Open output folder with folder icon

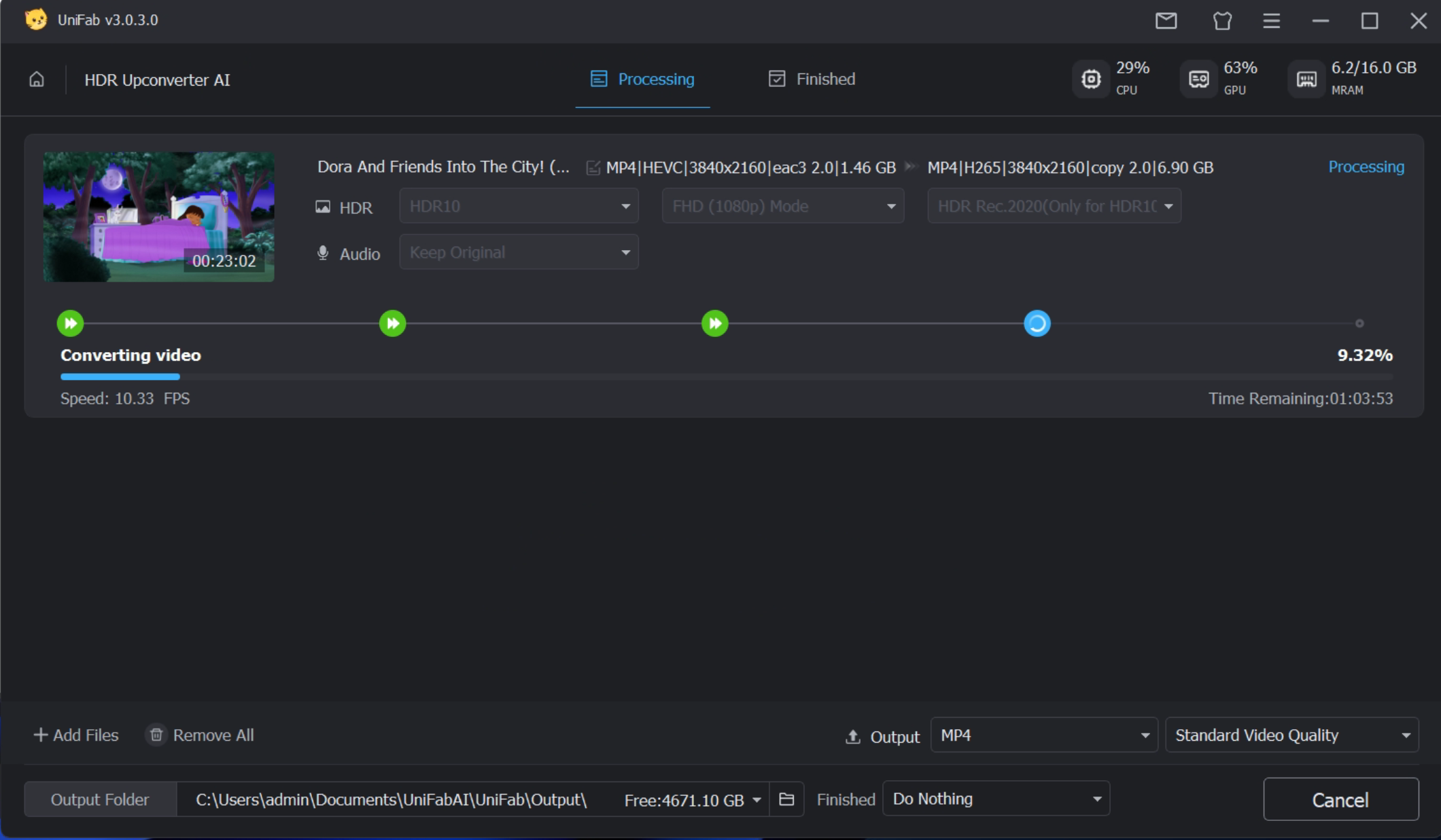[786, 799]
